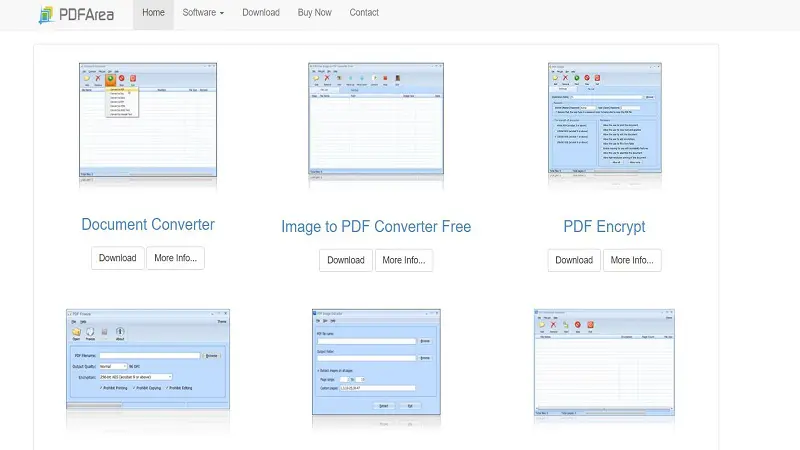800x450 pixels.
Task: Open the Contact page
Action: coord(364,13)
